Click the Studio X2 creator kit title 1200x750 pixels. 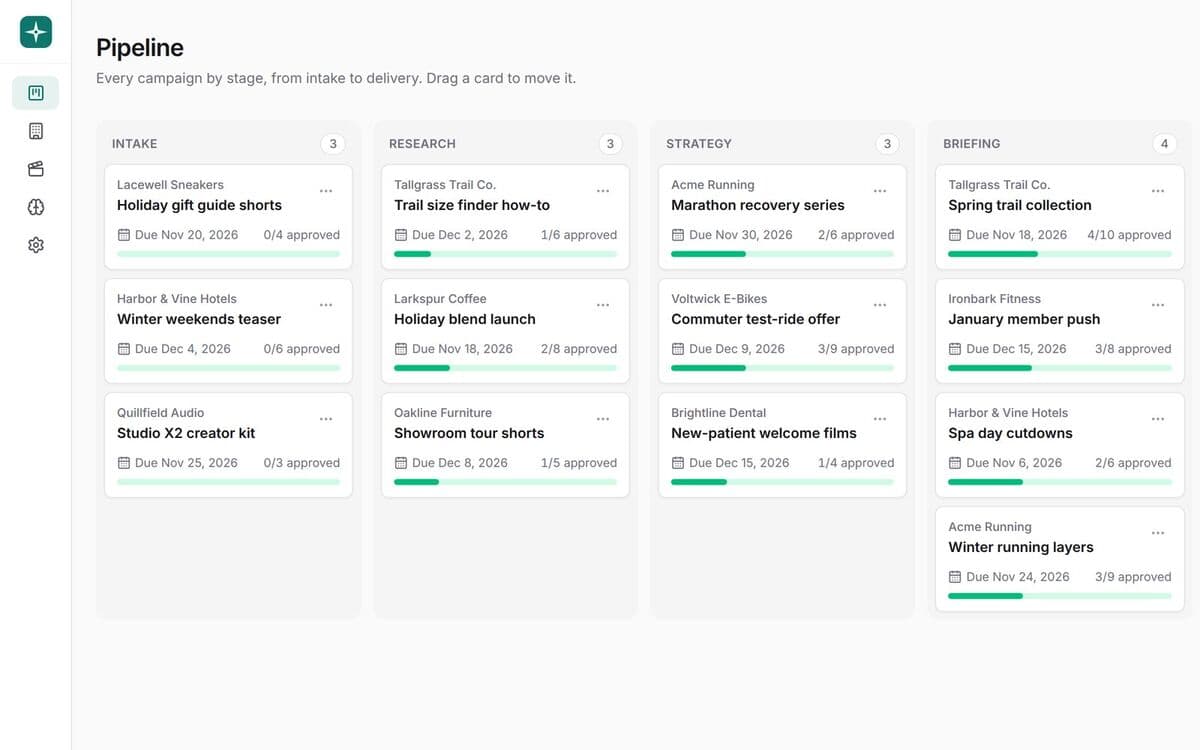point(186,433)
